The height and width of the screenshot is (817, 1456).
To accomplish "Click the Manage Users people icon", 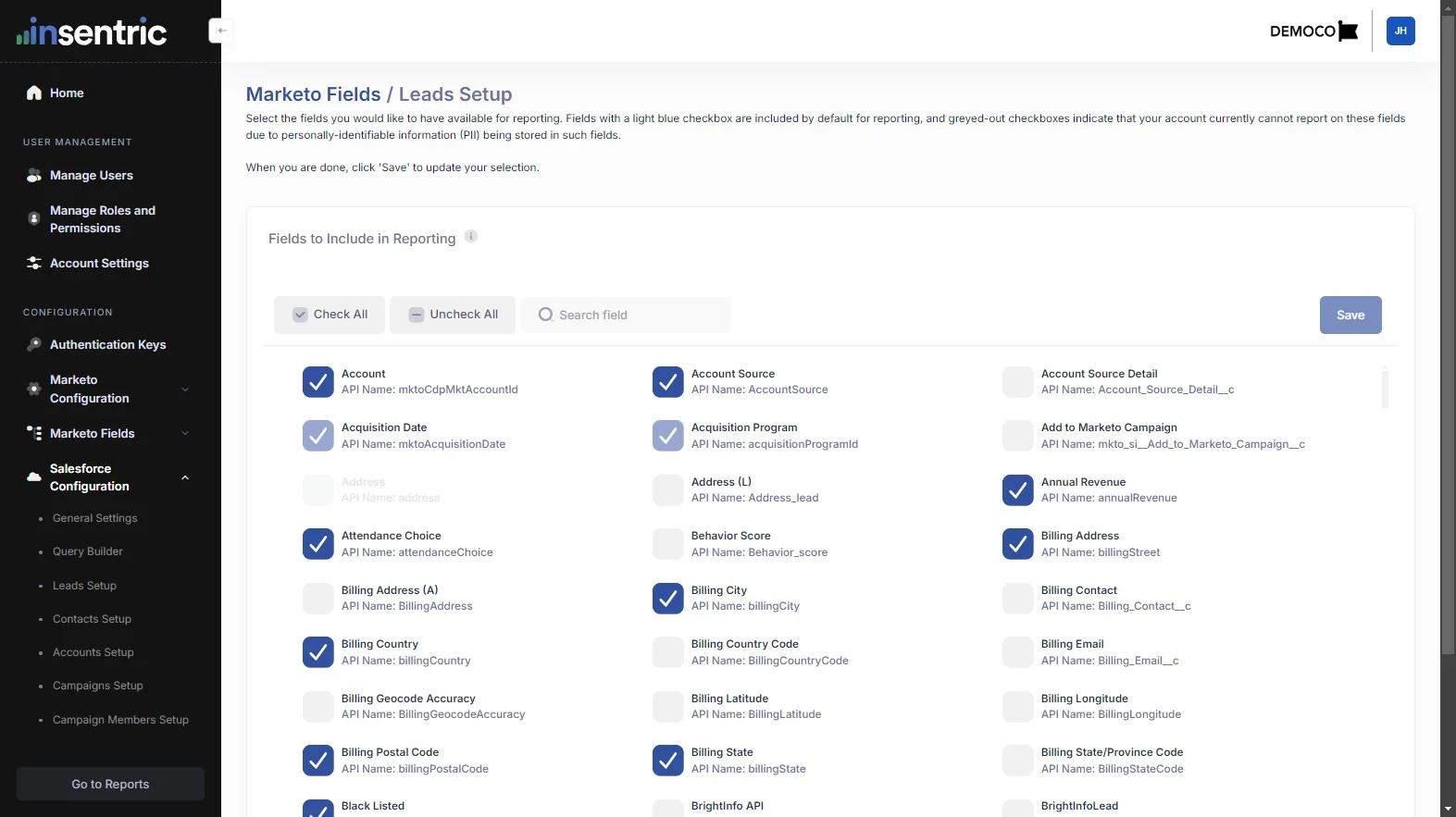I will pos(34,175).
